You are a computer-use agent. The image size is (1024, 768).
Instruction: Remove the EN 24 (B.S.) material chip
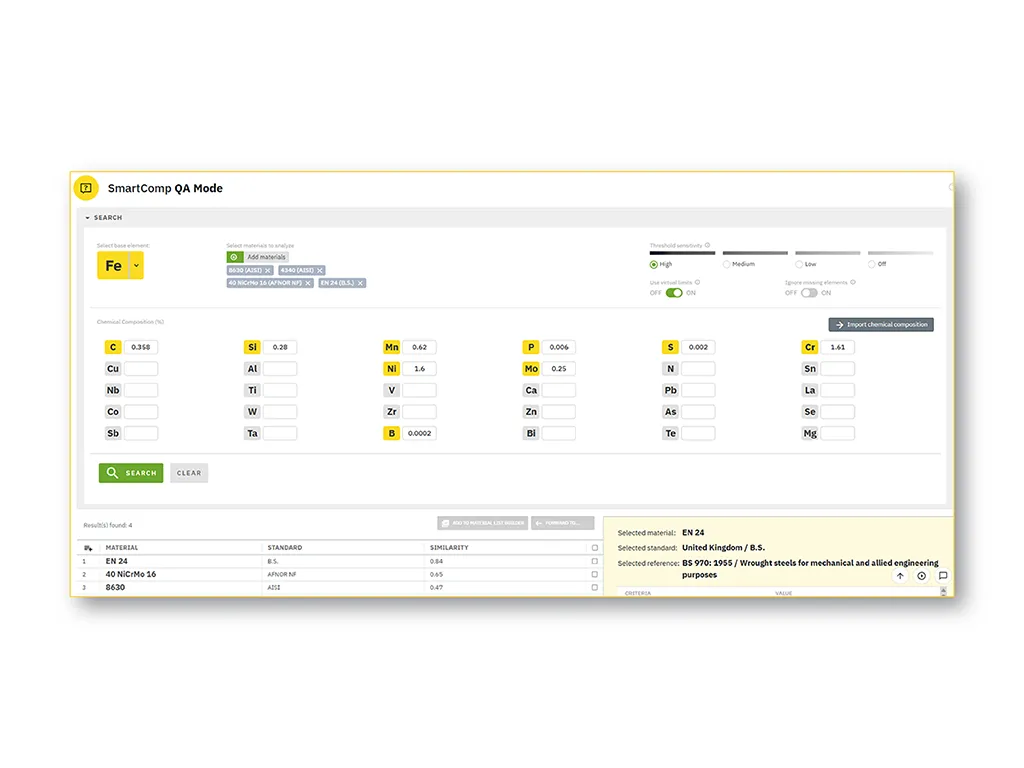pos(360,283)
